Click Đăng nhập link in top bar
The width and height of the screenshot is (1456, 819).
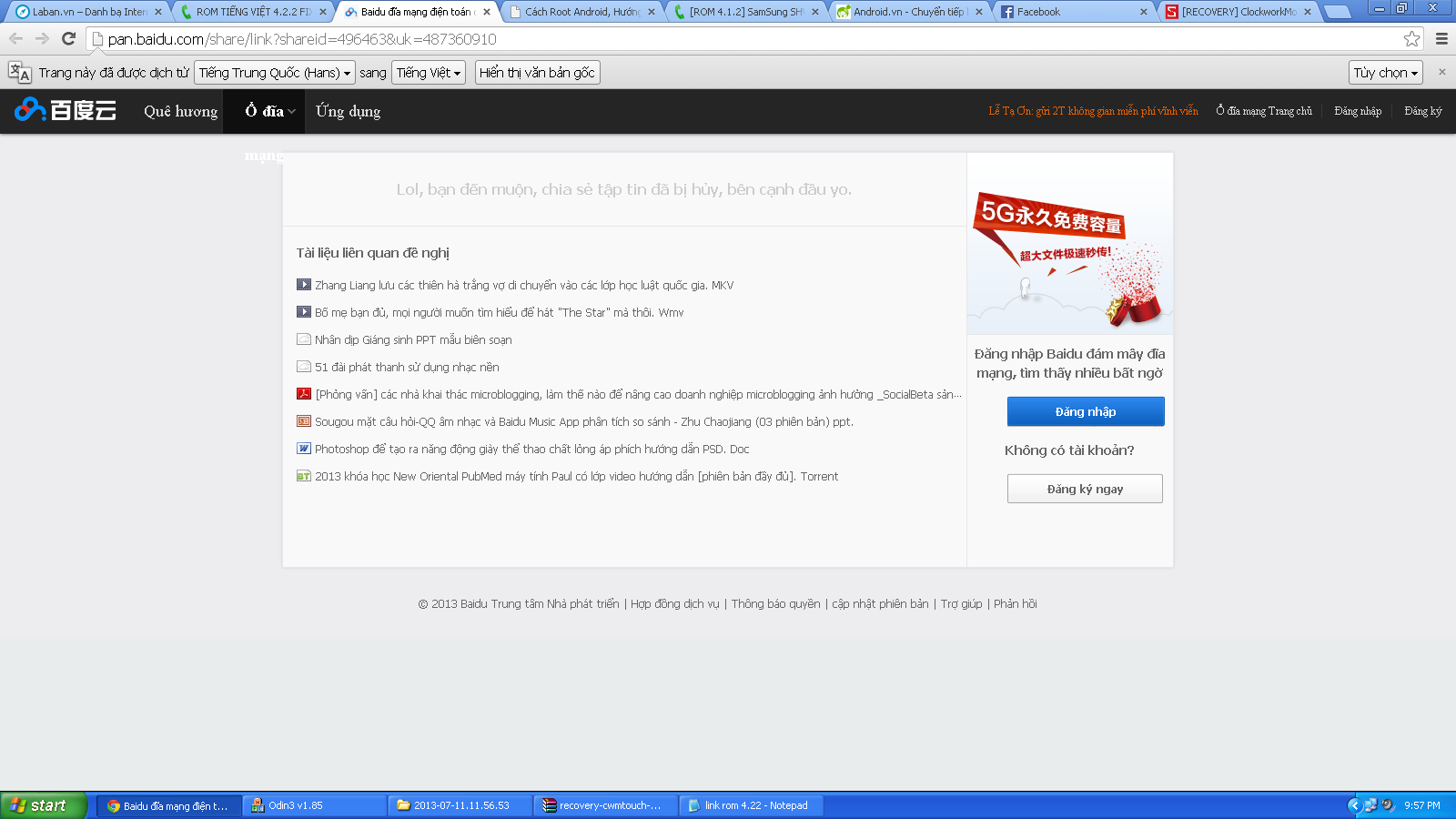[1358, 111]
